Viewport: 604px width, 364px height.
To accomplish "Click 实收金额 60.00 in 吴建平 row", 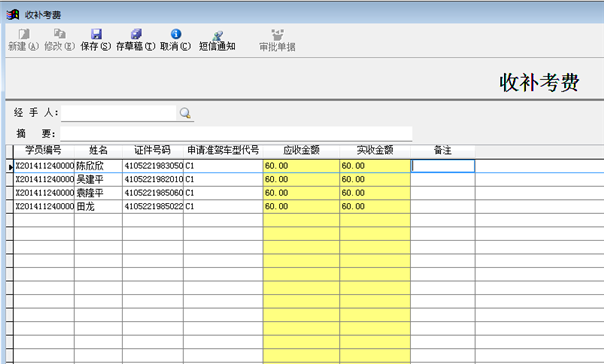I will click(375, 179).
